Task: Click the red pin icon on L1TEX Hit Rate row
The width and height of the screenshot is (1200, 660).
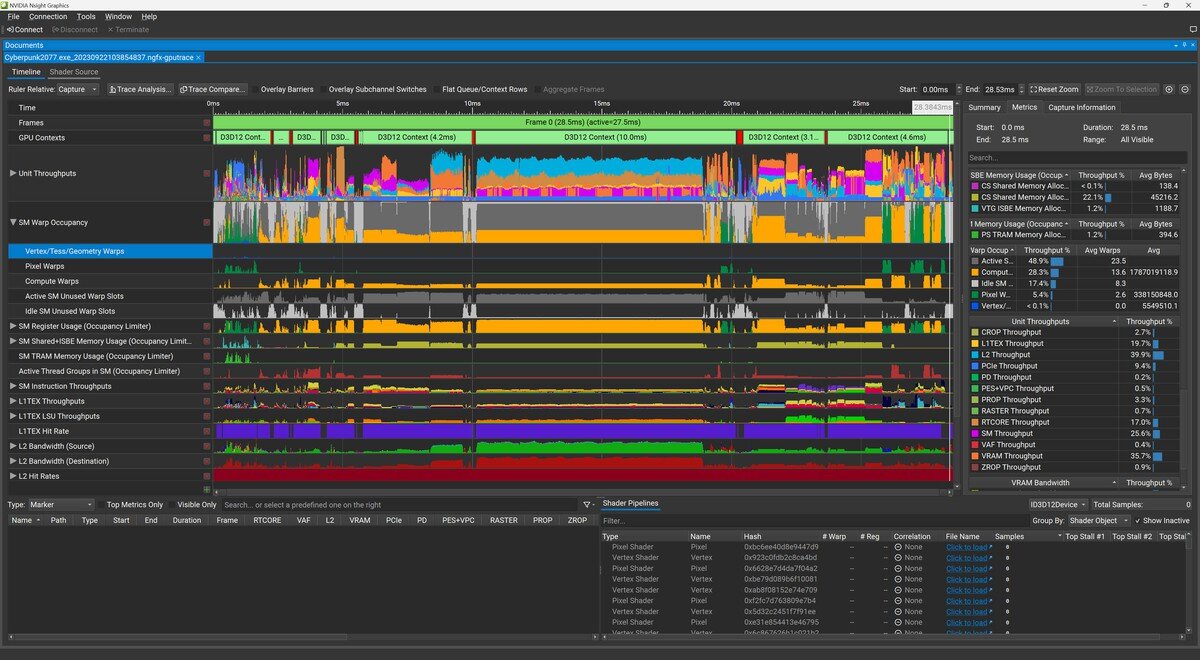Action: point(207,431)
